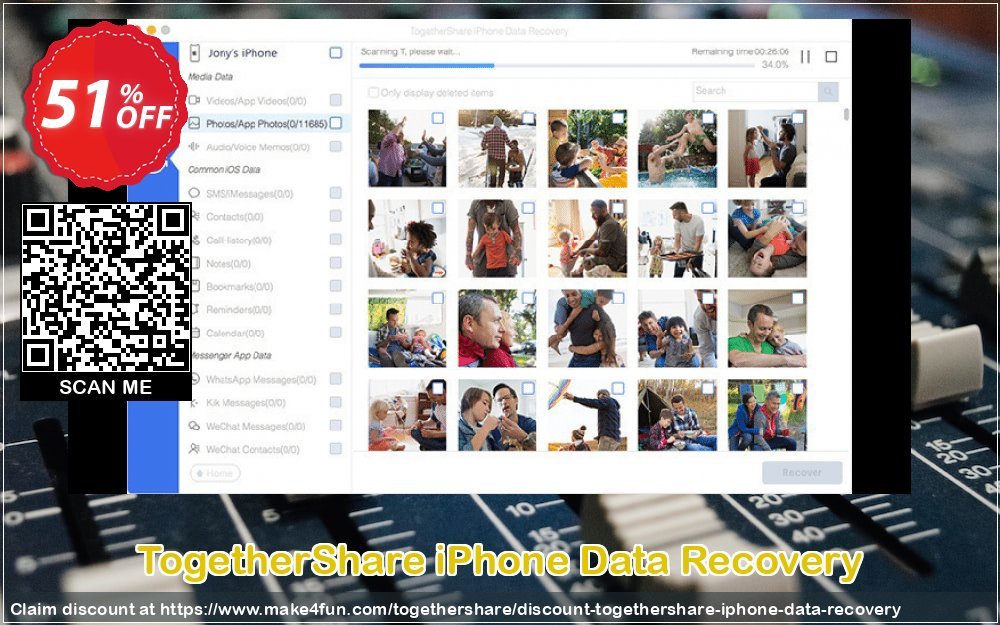Click the magnifier search button

[828, 92]
